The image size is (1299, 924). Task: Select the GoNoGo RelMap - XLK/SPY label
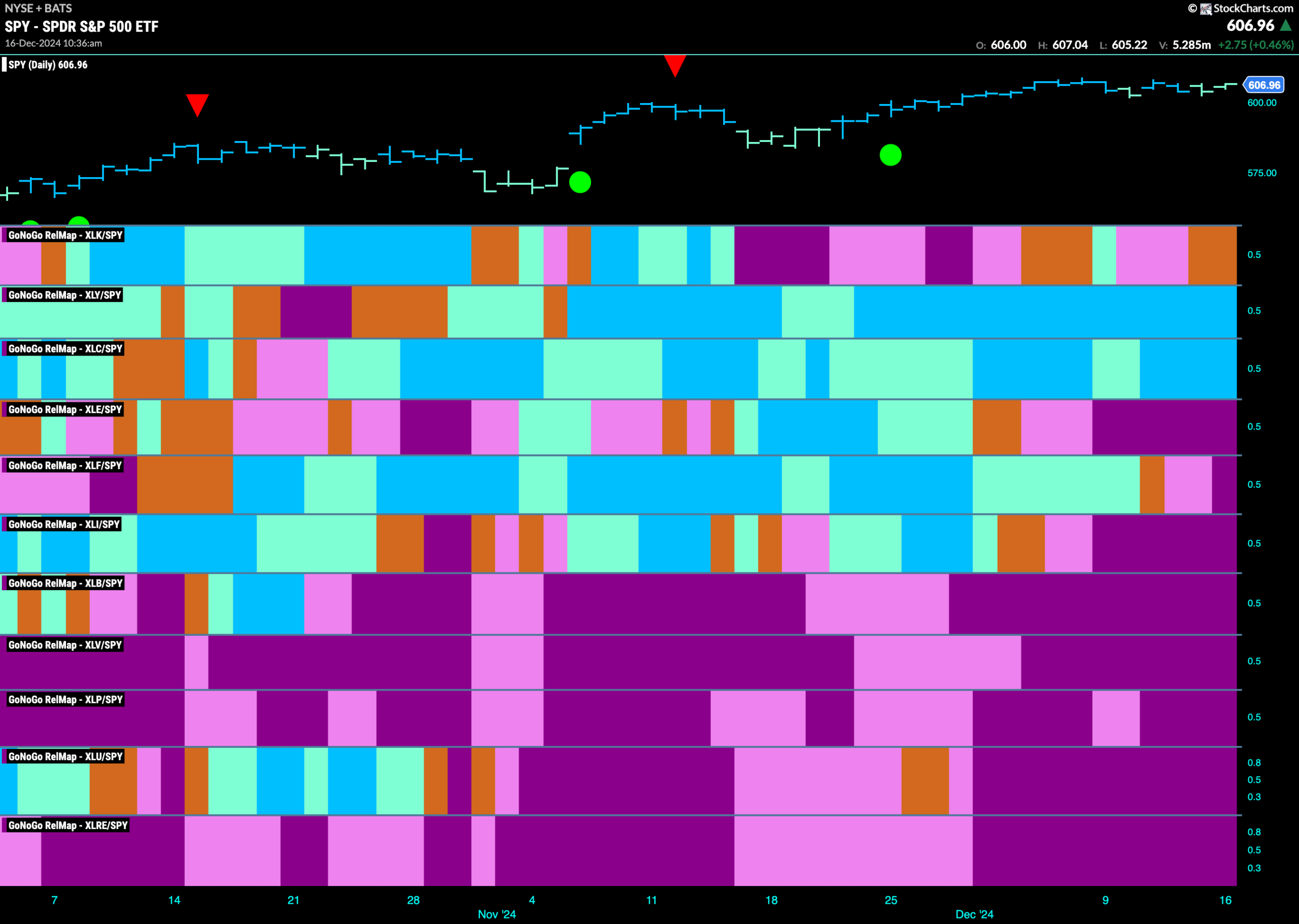pos(65,235)
